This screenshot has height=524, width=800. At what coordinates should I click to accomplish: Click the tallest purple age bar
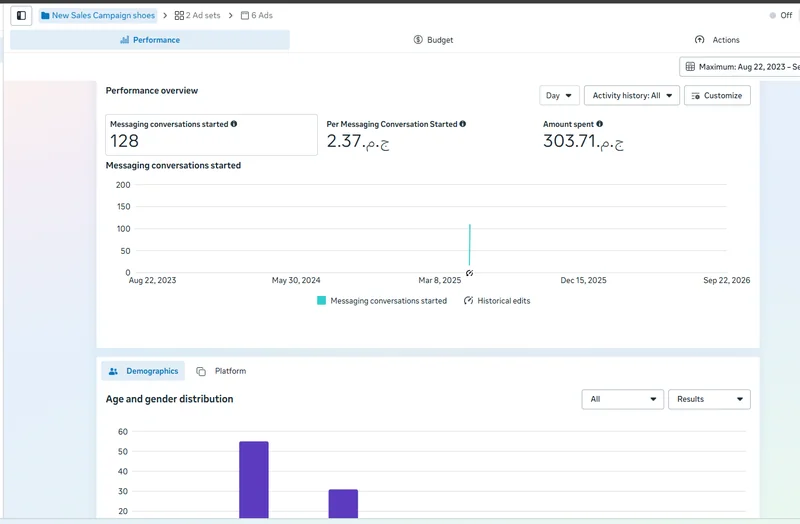(x=254, y=480)
